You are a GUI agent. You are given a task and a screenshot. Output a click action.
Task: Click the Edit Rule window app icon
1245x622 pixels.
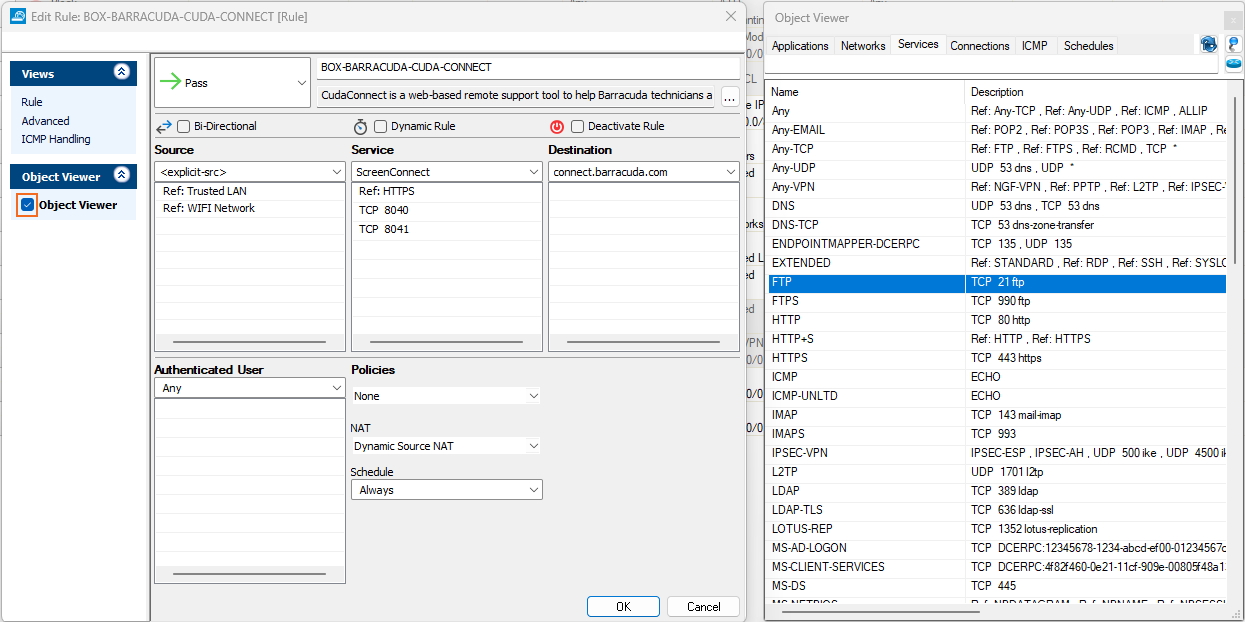point(18,16)
